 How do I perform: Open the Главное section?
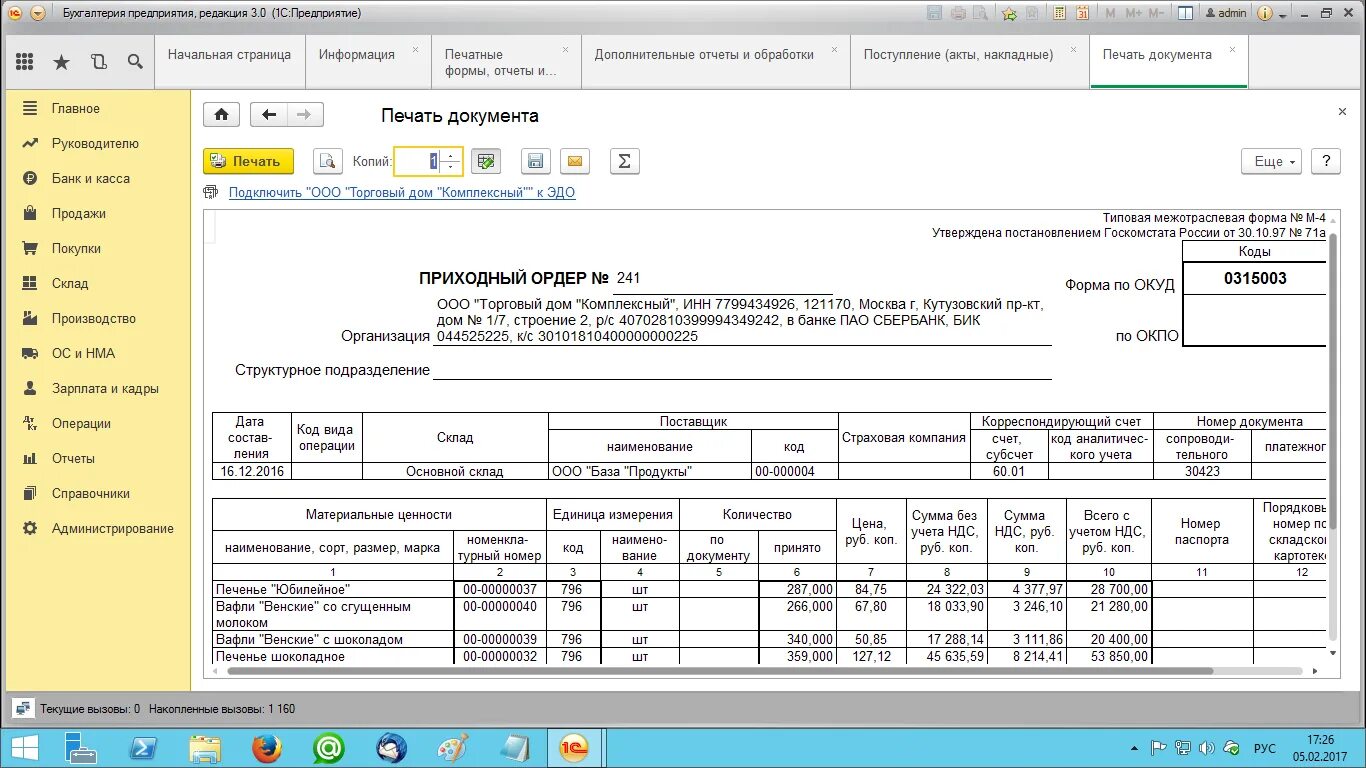point(96,108)
